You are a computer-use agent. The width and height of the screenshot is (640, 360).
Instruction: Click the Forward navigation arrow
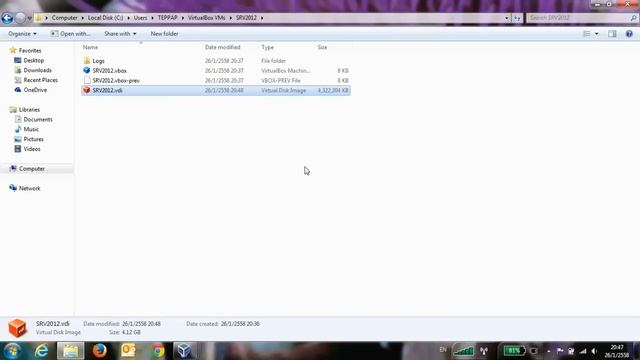pos(20,18)
